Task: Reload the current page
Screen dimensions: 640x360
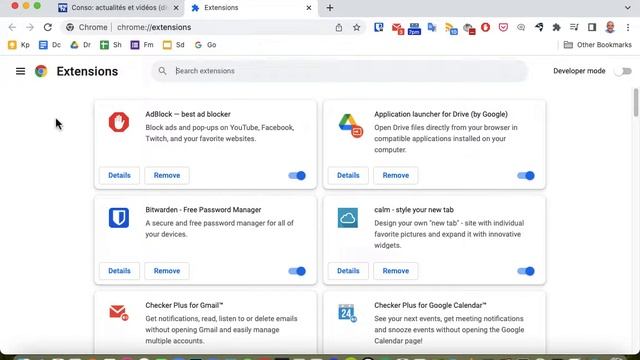Action: [48, 27]
